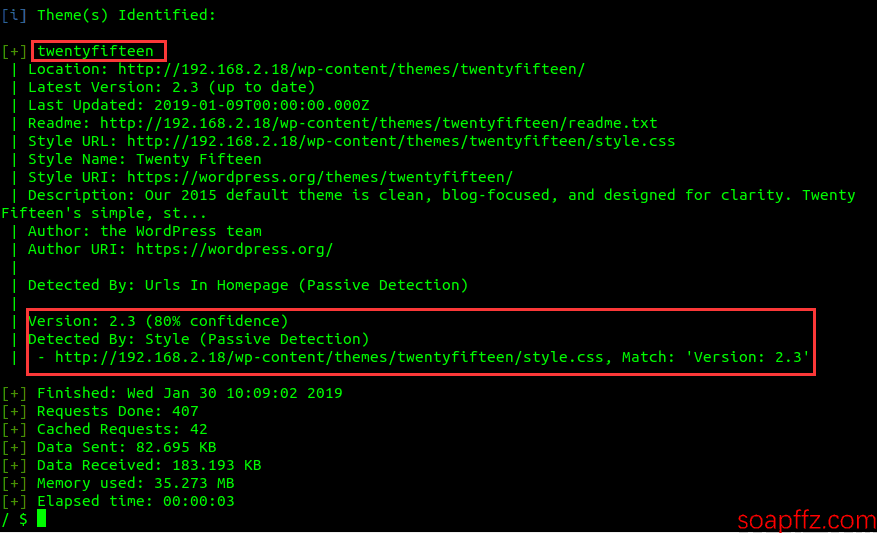Click the [+] marker beside twentyfifteen
Viewport: 877px width, 533px height.
point(14,51)
